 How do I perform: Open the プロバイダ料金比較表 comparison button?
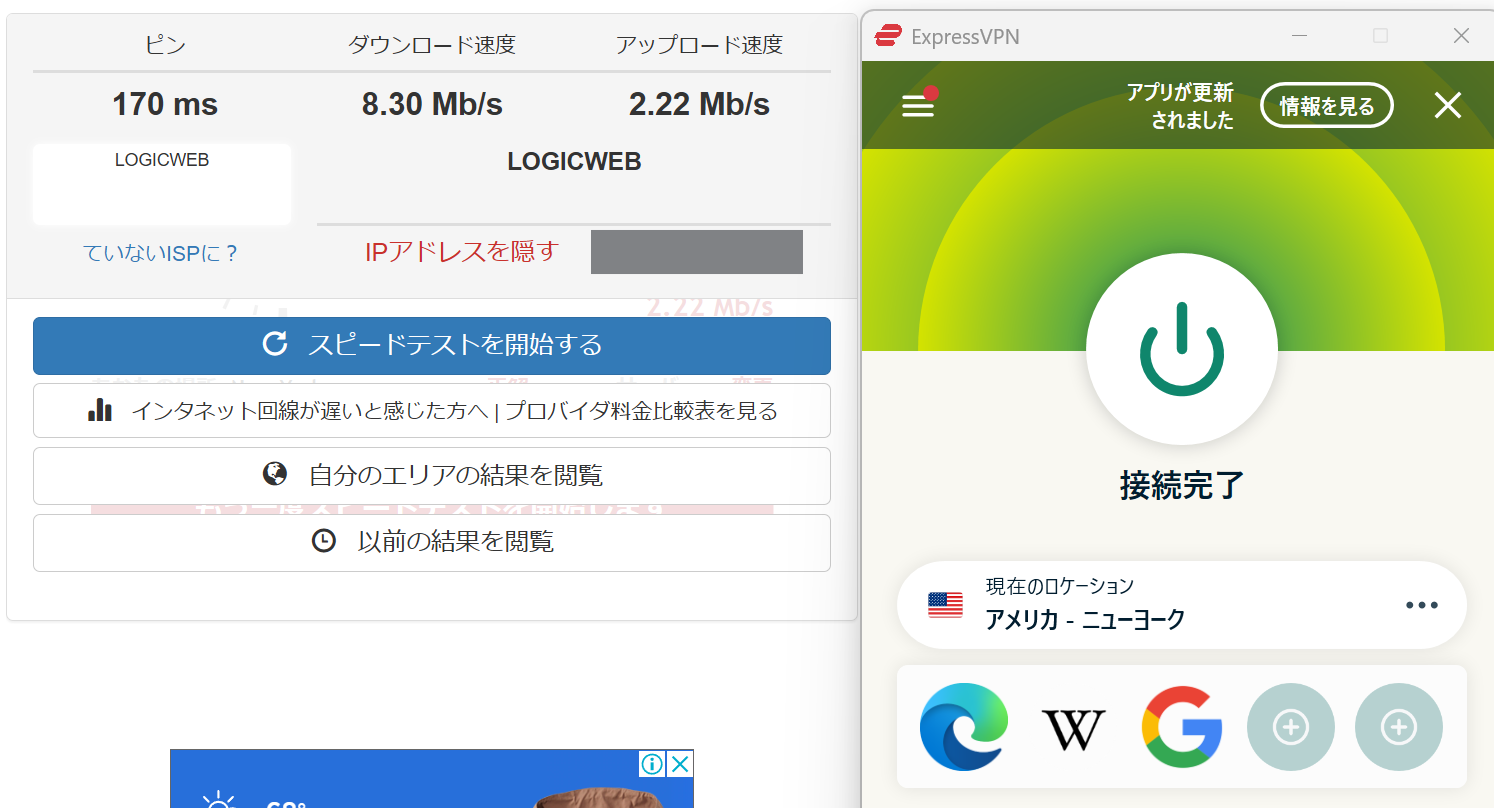[x=432, y=411]
